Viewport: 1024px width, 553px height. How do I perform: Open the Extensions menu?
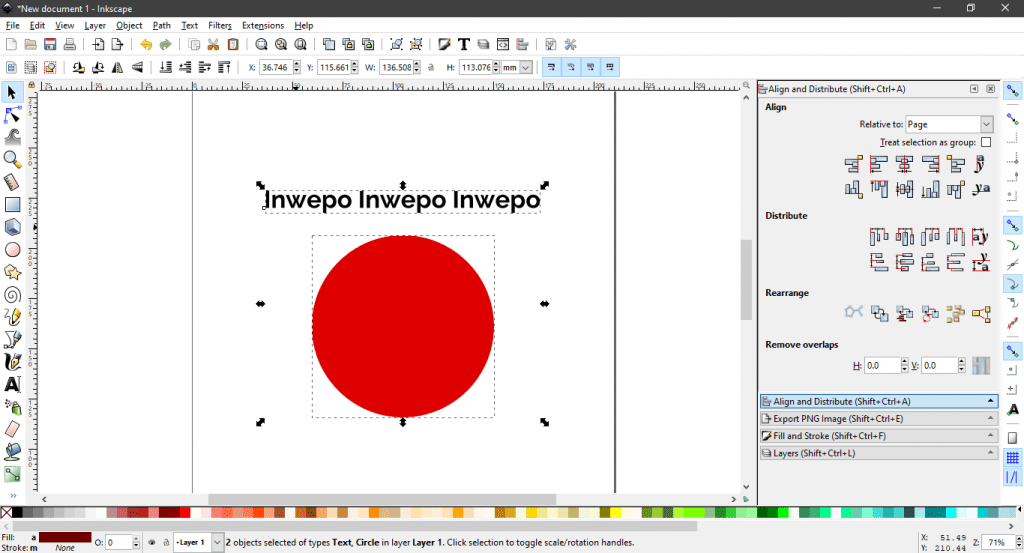click(x=262, y=25)
